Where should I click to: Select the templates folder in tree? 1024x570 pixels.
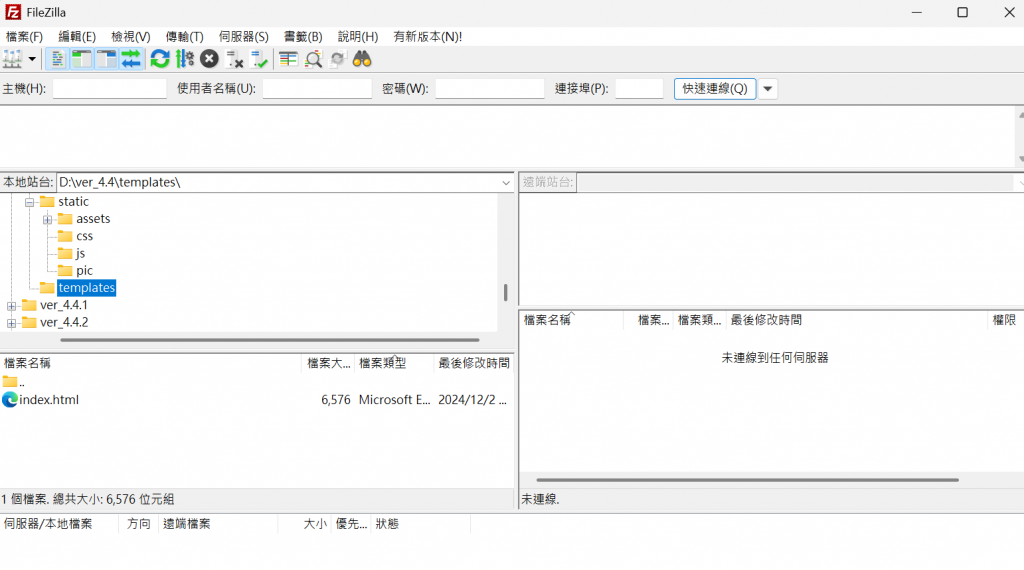tap(86, 288)
